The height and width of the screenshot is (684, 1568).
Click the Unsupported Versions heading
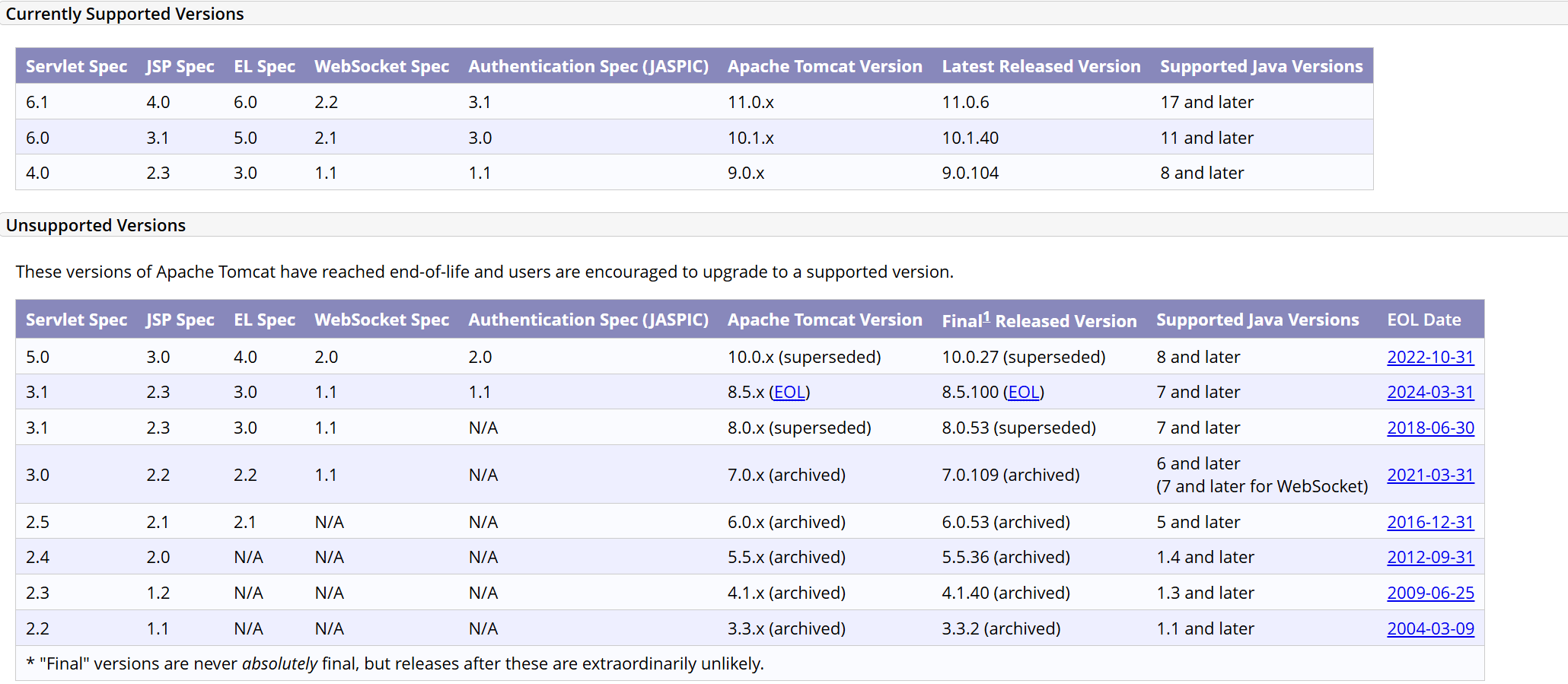(96, 225)
